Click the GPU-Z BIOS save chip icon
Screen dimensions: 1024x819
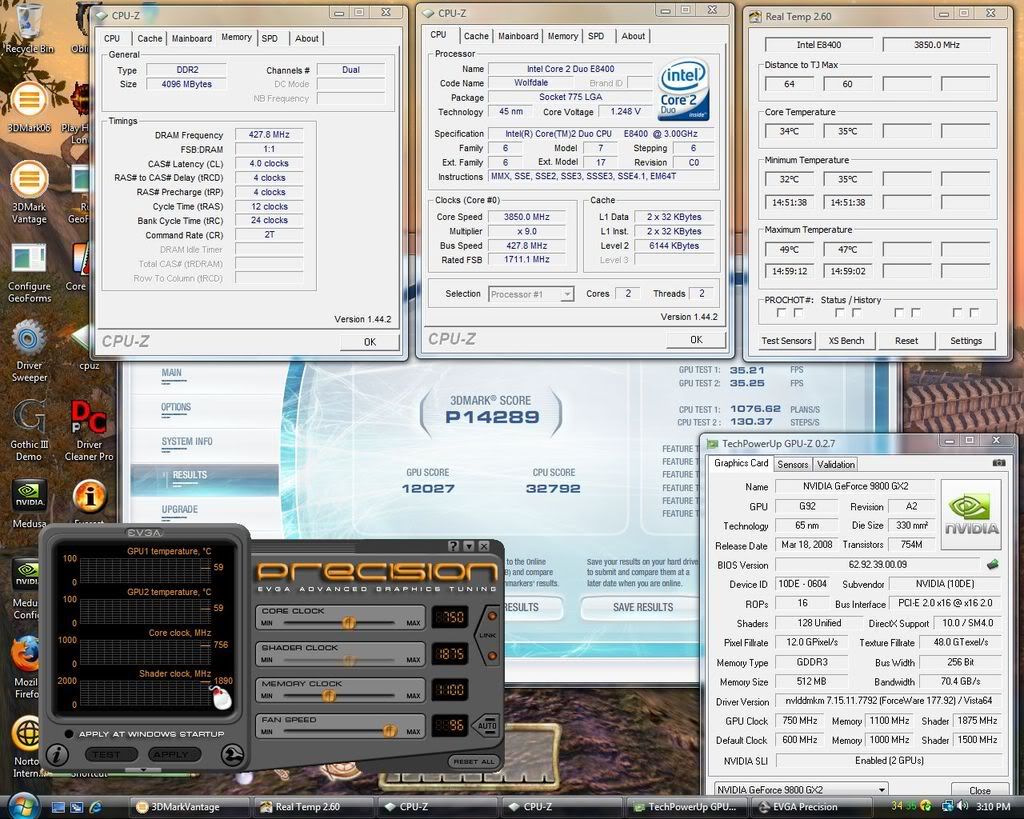pyautogui.click(x=993, y=564)
